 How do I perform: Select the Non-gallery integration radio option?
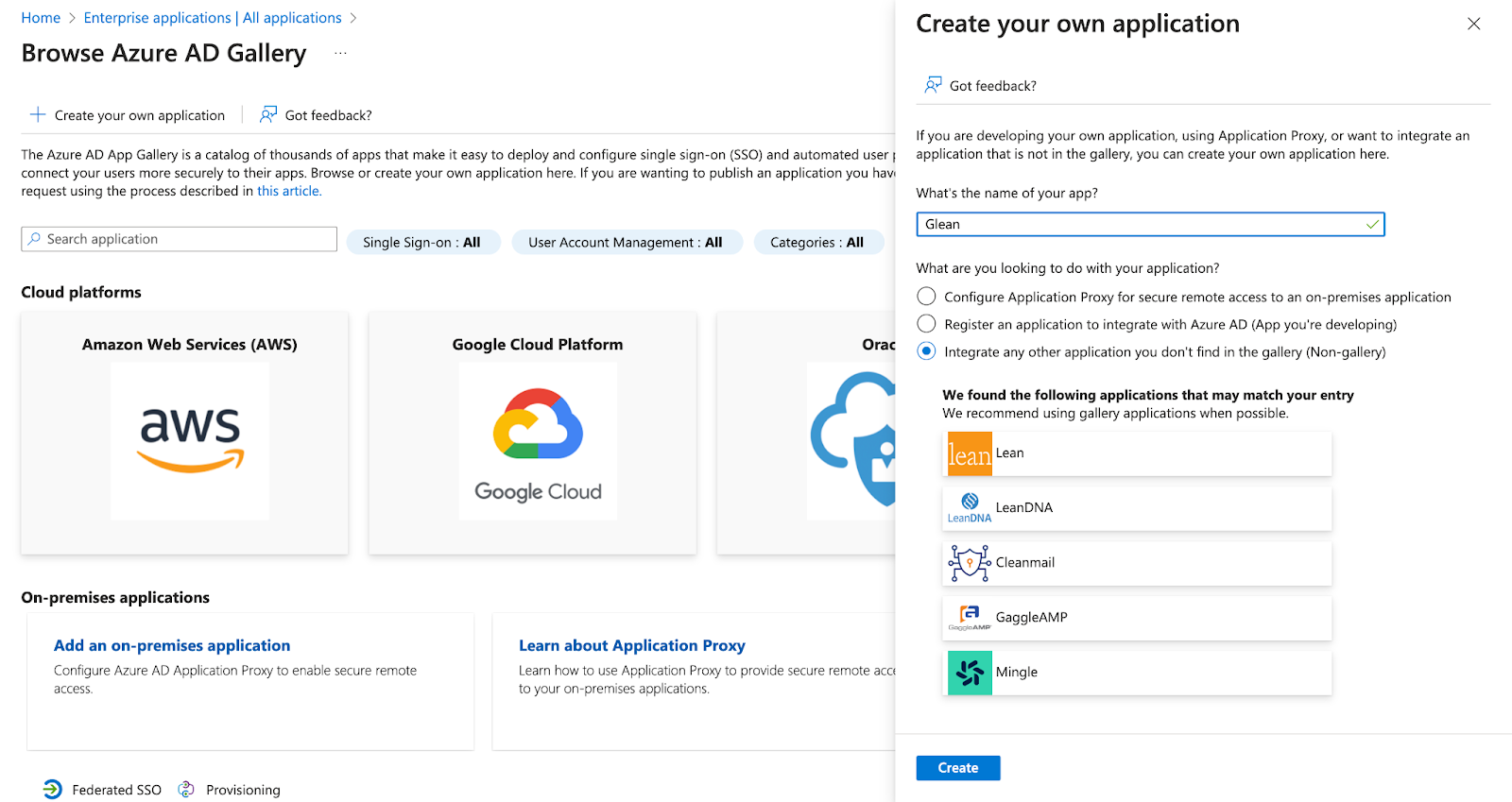[926, 351]
